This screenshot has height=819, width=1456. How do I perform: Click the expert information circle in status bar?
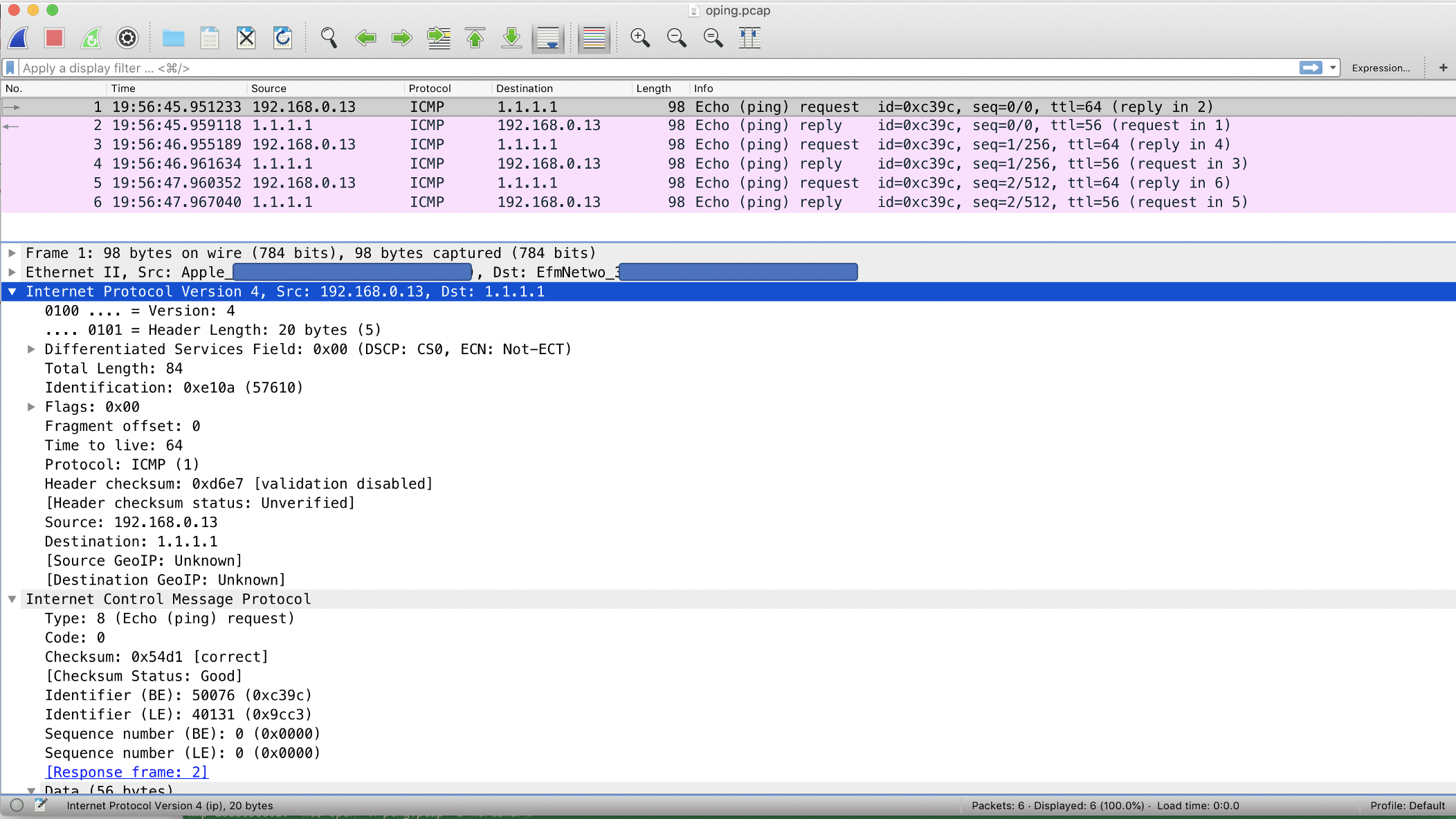17,805
